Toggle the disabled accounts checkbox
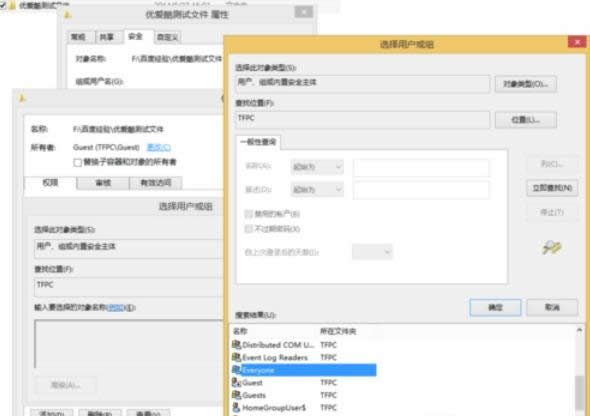Screen dimensions: 590x416 point(248,214)
